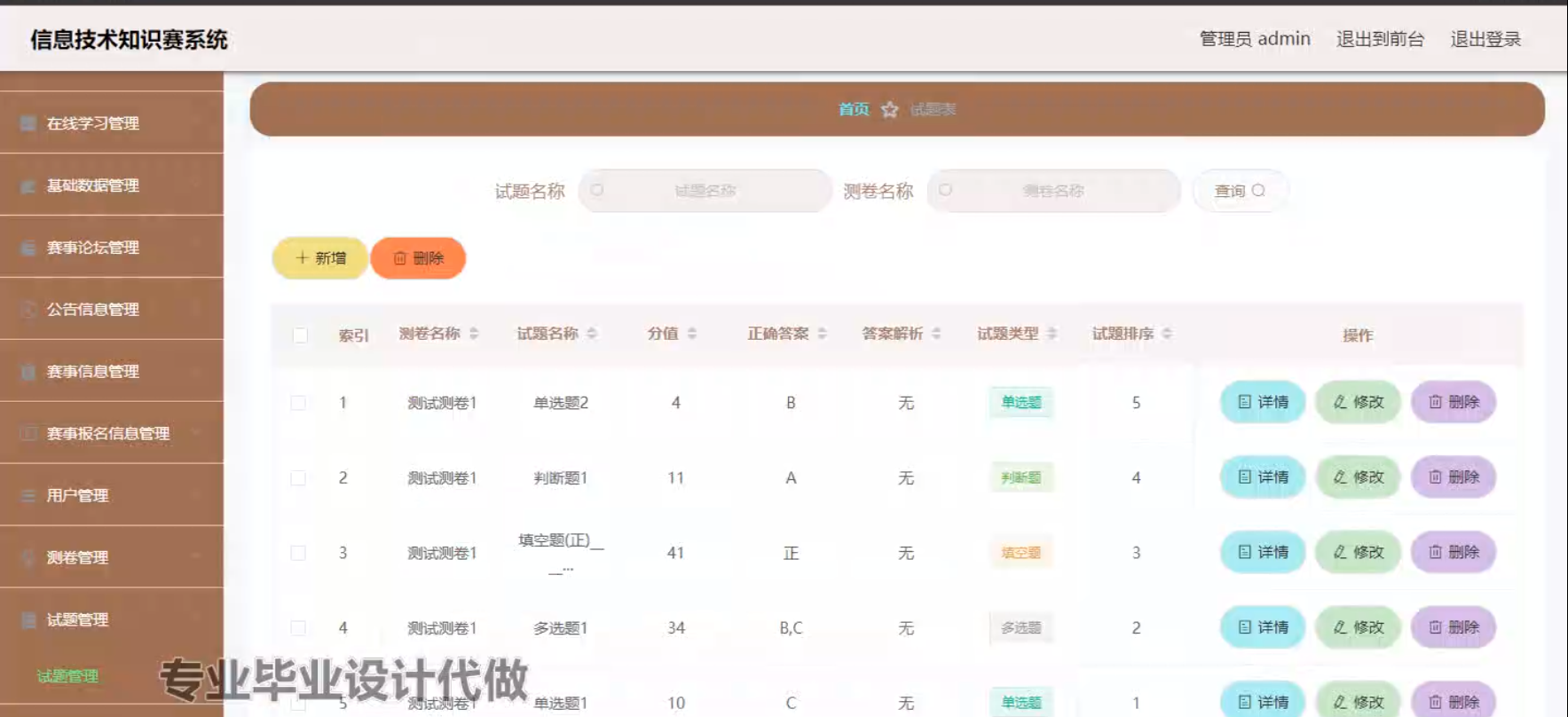This screenshot has width=1568, height=717.
Task: Click the 公告信息管理 sidebar icon
Action: [x=28, y=310]
